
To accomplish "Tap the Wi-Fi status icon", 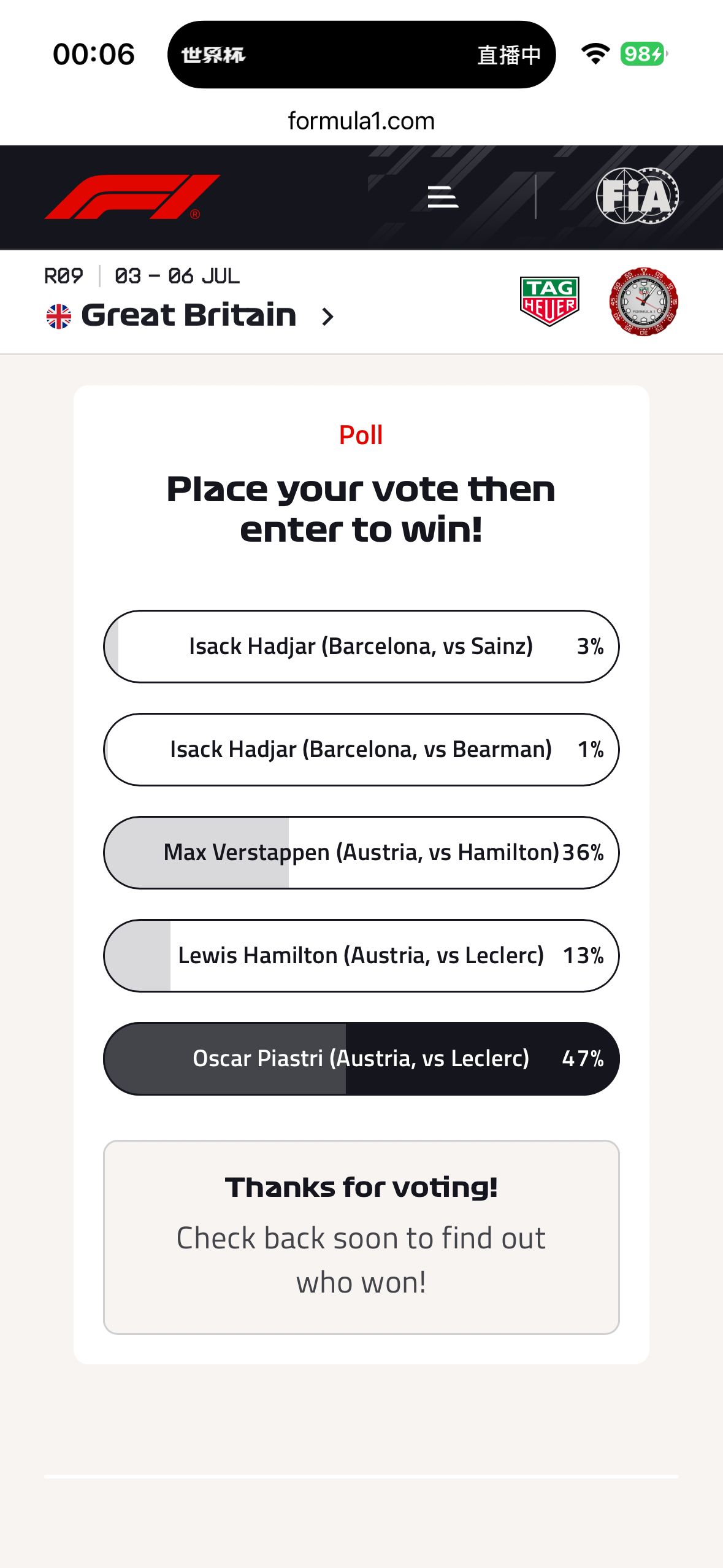I will coord(595,54).
